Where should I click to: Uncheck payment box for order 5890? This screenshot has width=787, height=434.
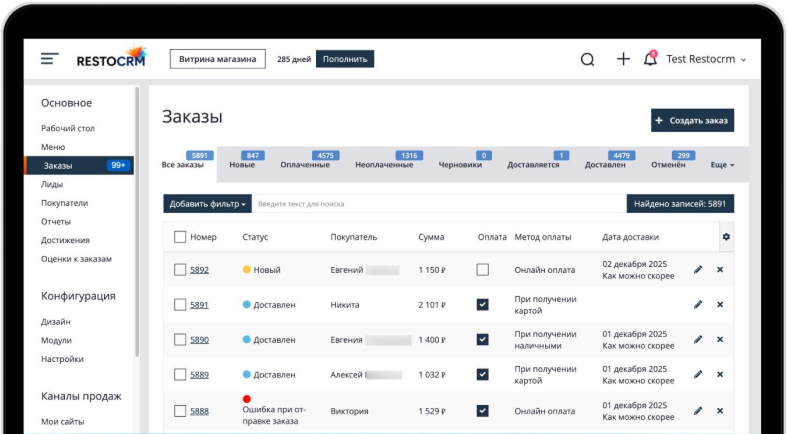pos(482,340)
